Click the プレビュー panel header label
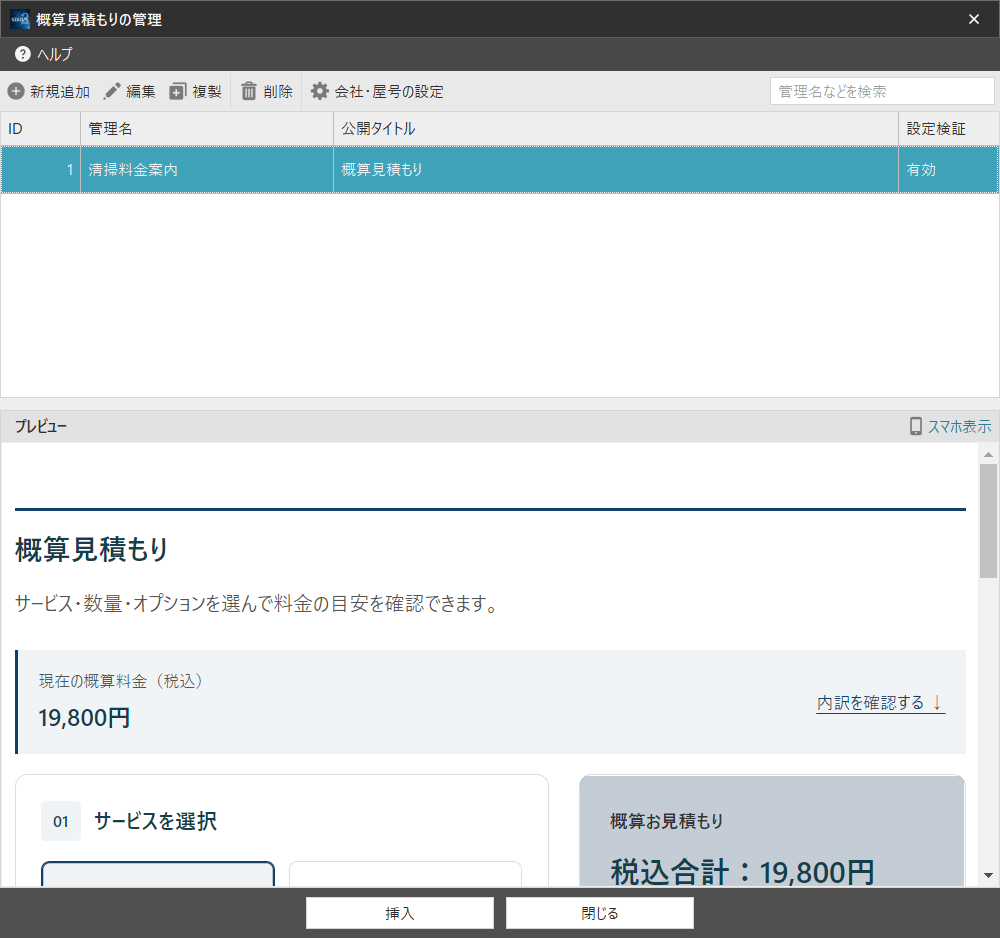This screenshot has width=1000, height=938. 41,427
